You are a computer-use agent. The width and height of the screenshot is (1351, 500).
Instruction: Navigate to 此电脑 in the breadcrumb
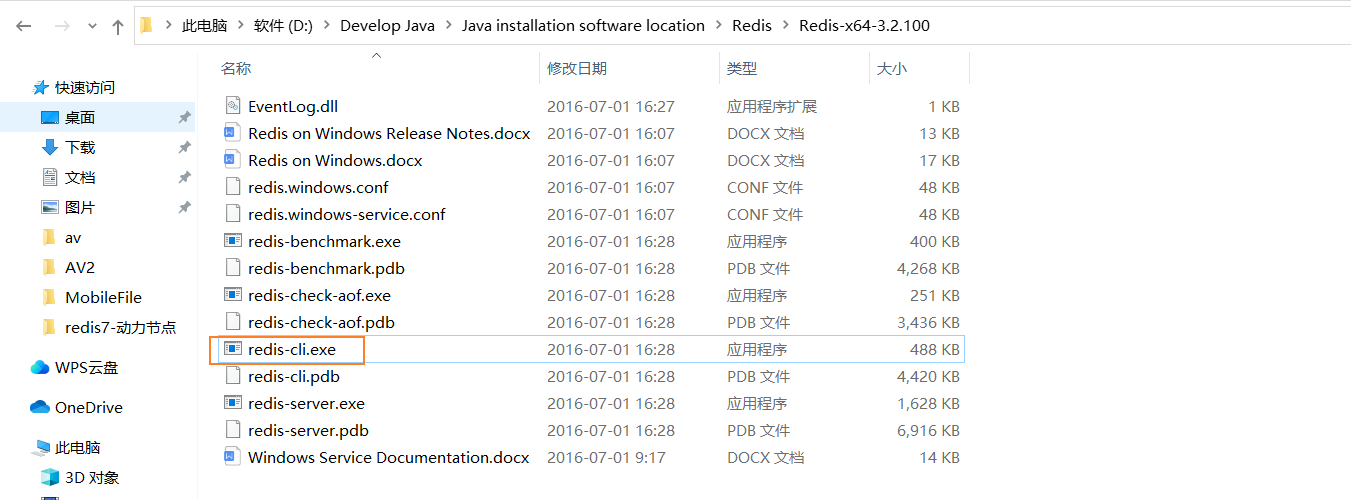pos(204,25)
